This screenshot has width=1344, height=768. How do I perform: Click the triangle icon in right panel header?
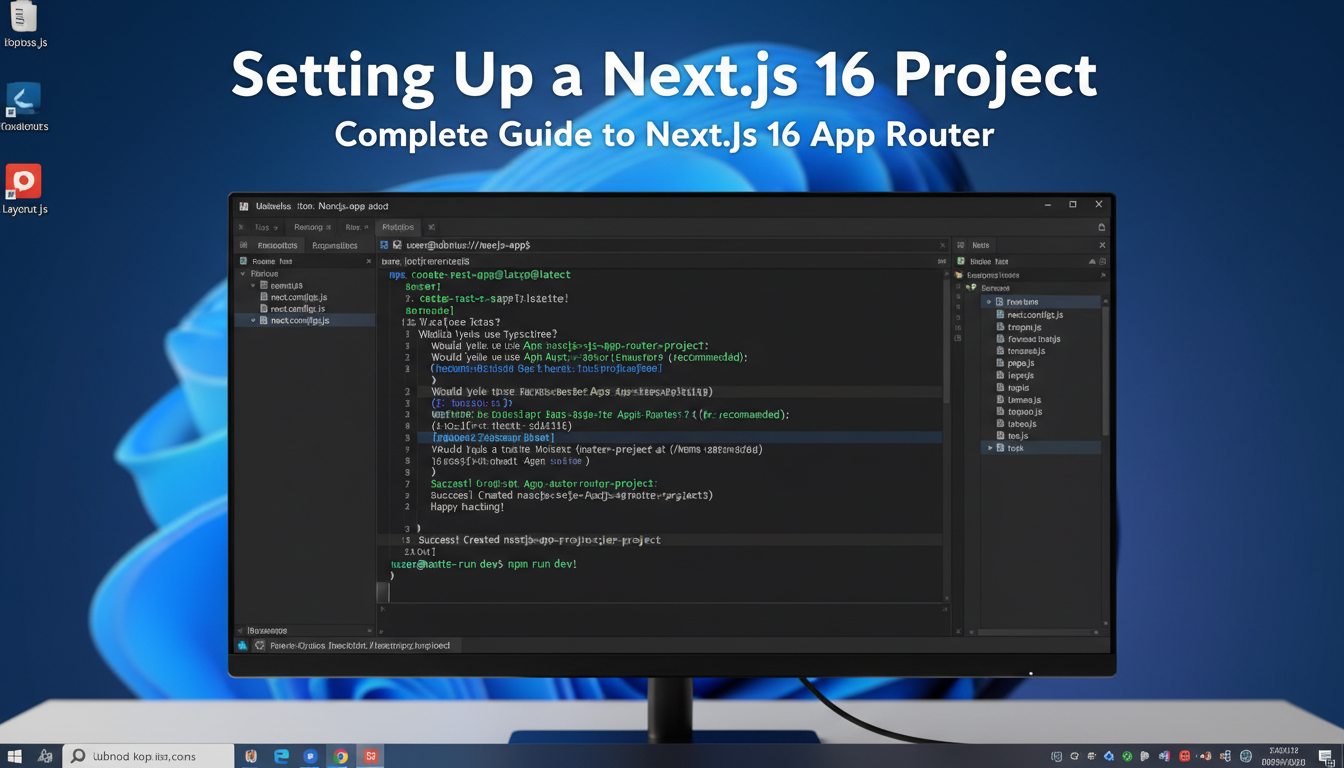pos(1091,261)
